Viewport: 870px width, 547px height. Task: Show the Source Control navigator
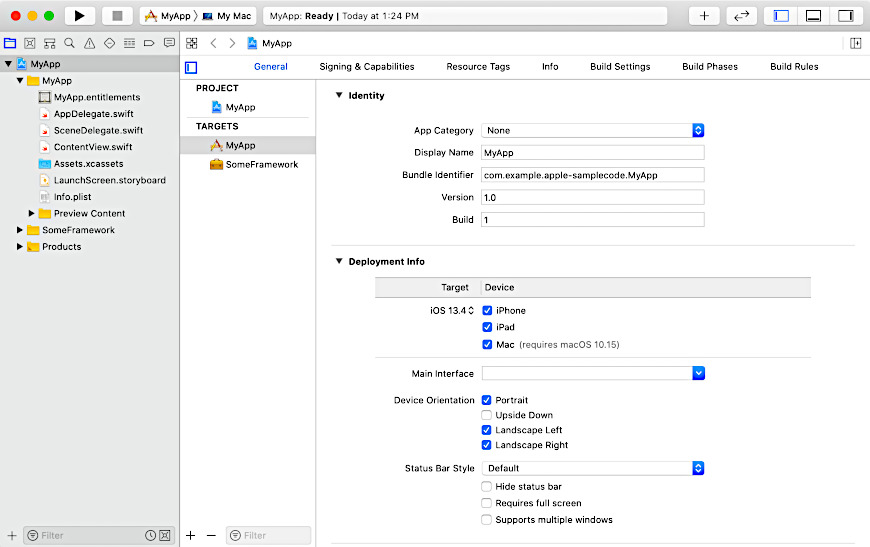(x=30, y=43)
